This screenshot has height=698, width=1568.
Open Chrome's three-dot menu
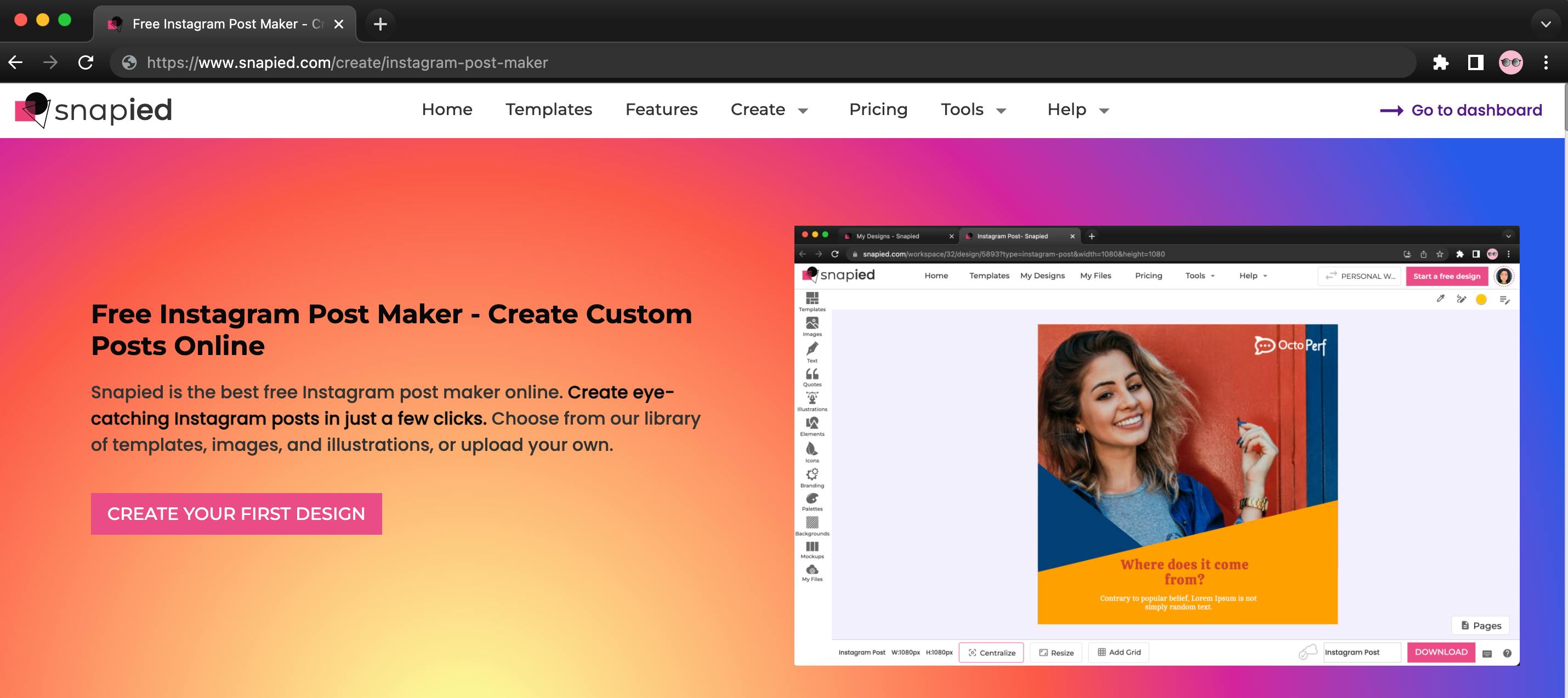(1546, 62)
